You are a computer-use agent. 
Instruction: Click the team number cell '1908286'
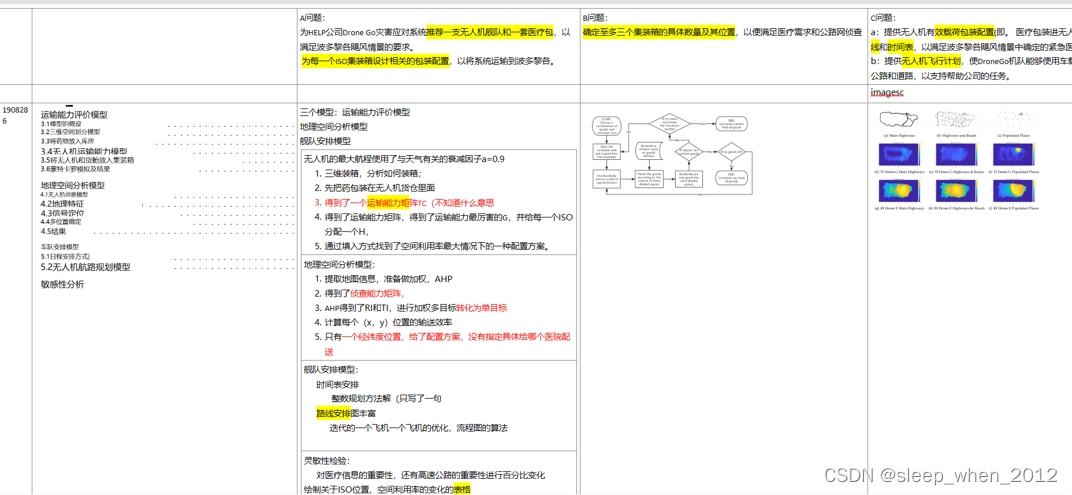[15, 114]
